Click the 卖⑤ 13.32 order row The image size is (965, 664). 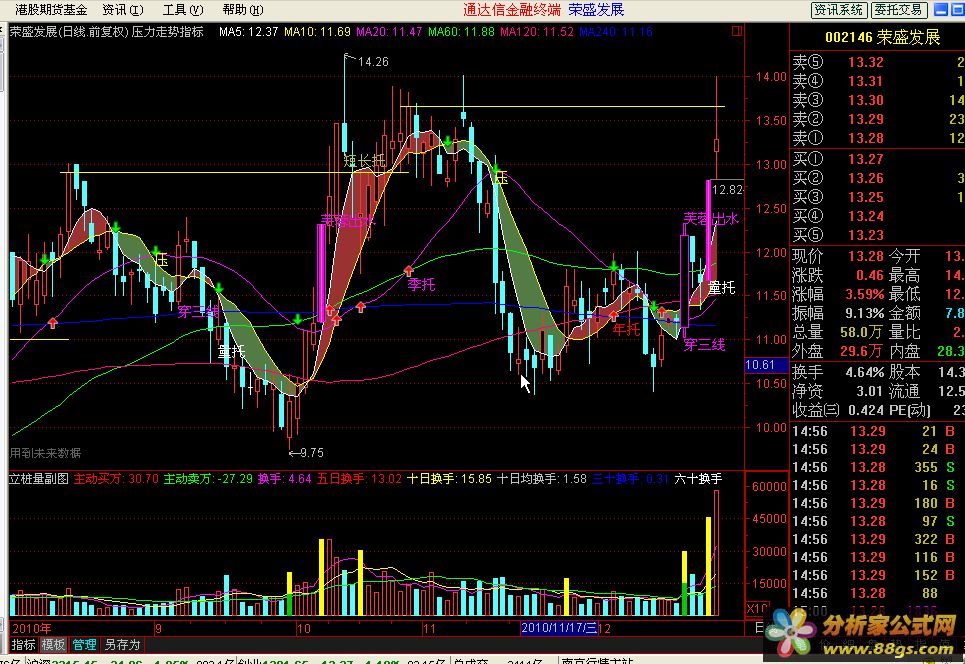(878, 62)
